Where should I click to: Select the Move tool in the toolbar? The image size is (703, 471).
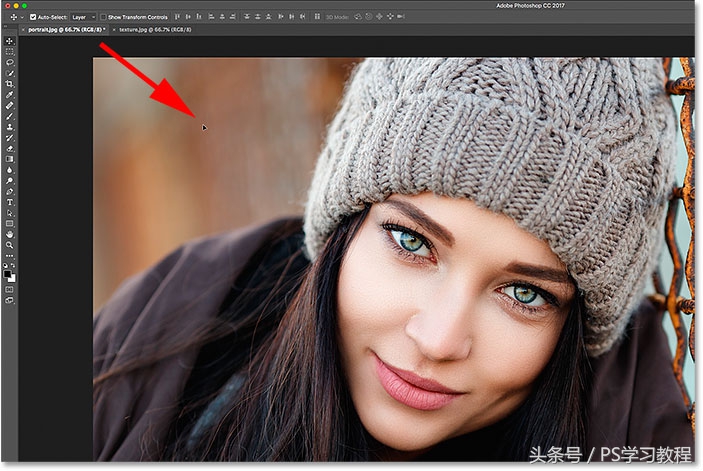[10, 41]
